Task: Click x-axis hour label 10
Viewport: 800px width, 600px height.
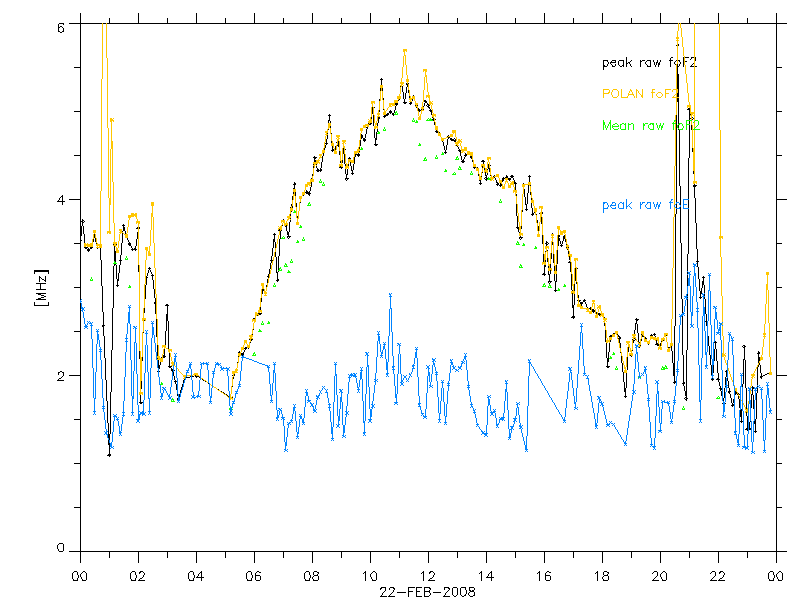Action: coord(370,577)
